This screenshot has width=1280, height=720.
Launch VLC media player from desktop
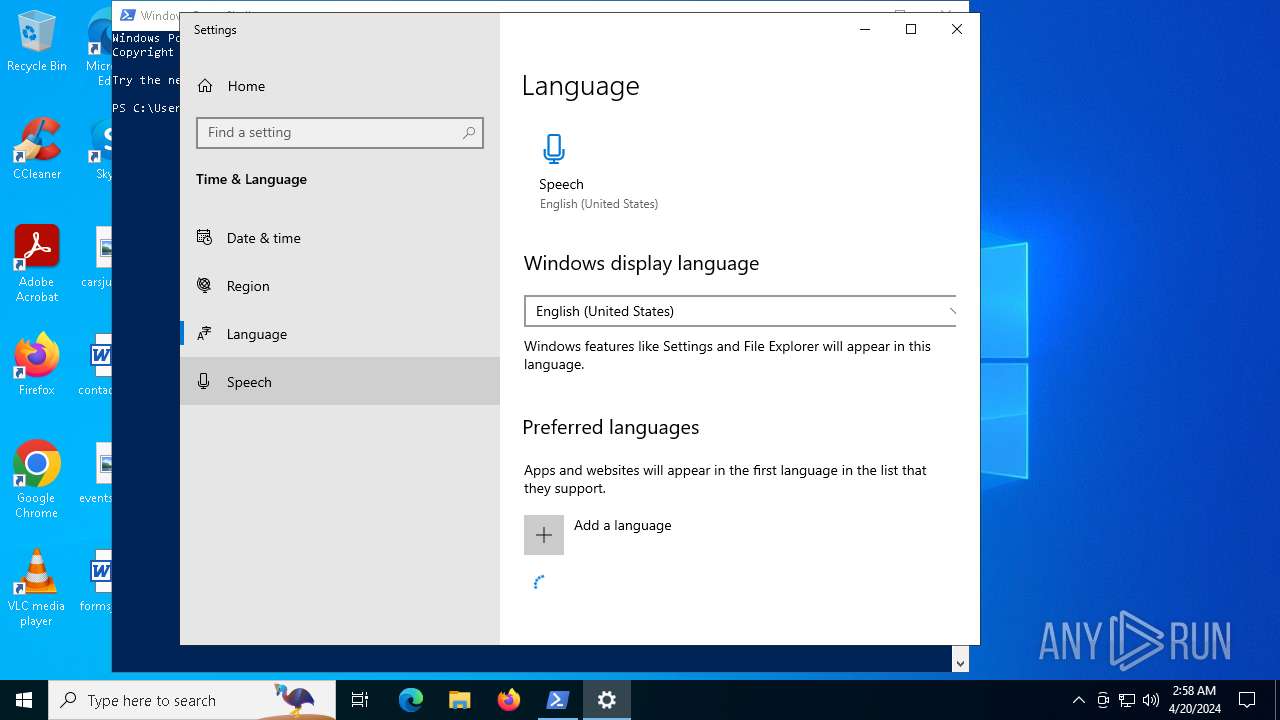pyautogui.click(x=37, y=588)
